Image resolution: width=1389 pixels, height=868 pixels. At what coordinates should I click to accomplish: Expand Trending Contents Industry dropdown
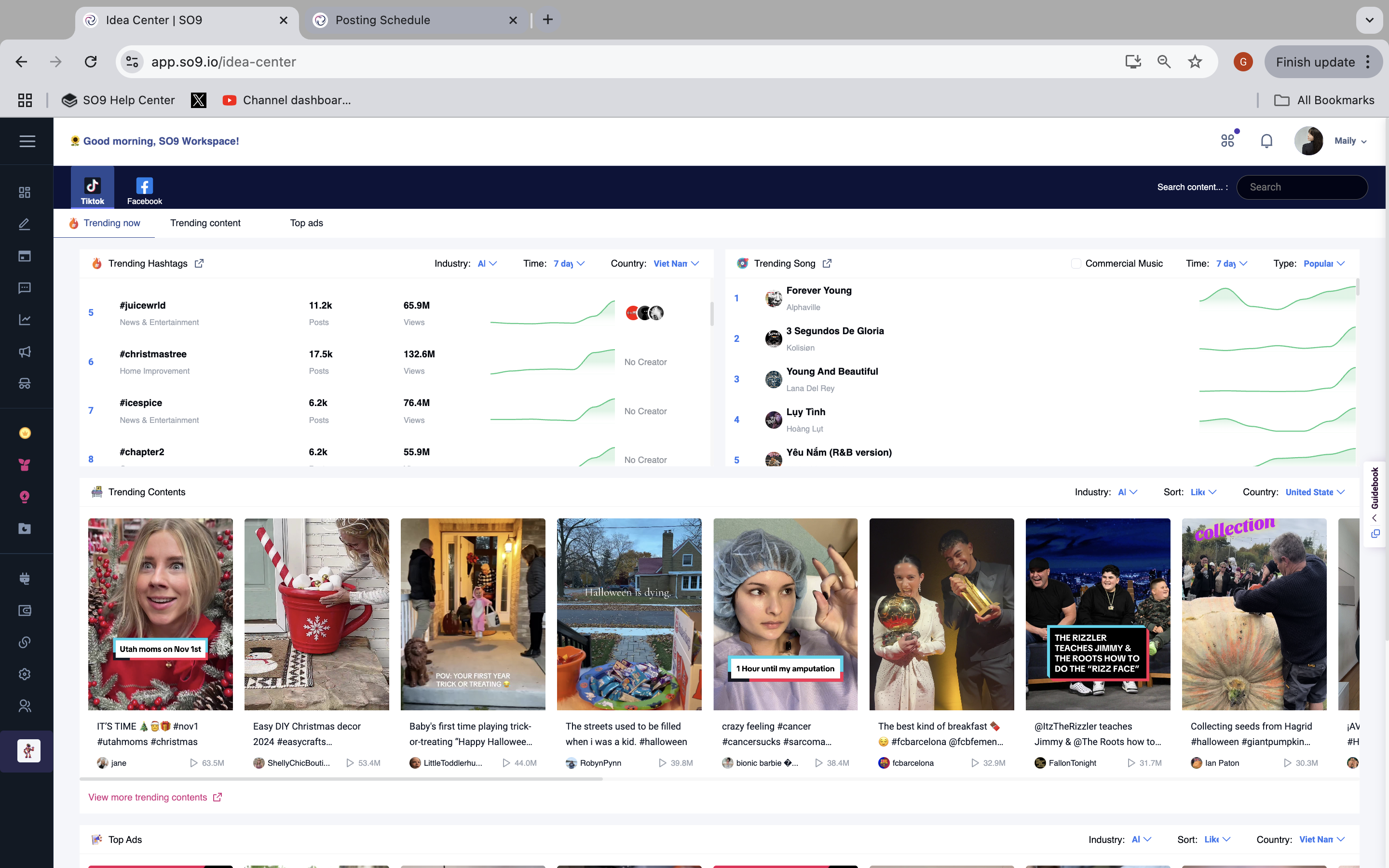1128,492
